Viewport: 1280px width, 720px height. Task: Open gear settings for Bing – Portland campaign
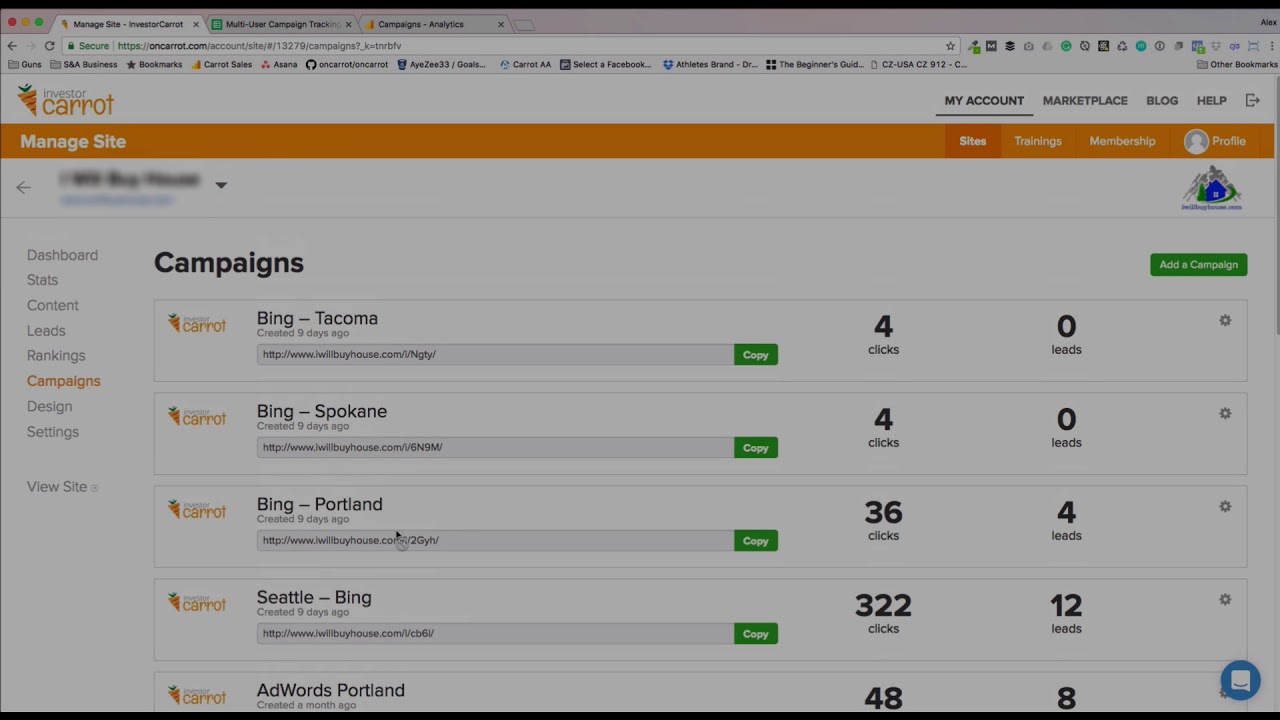coord(1225,506)
